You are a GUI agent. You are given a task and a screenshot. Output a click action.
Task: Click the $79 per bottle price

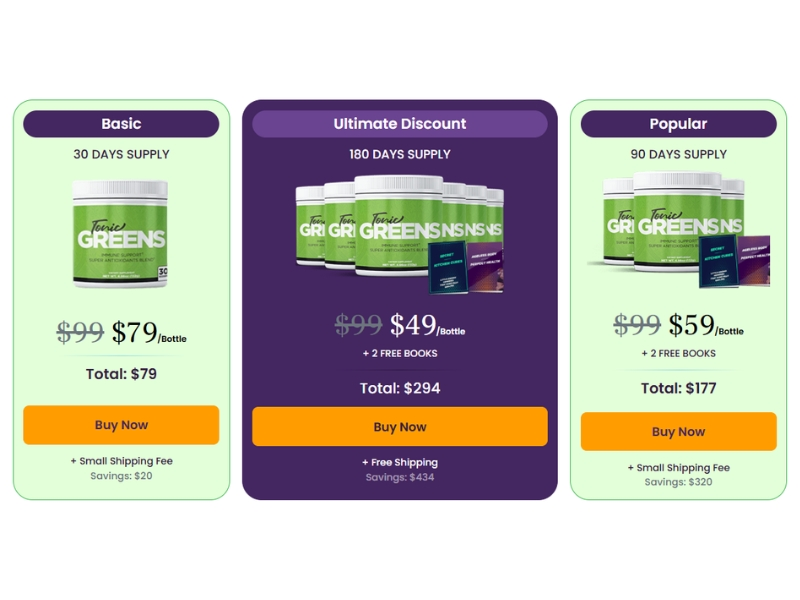click(x=148, y=332)
